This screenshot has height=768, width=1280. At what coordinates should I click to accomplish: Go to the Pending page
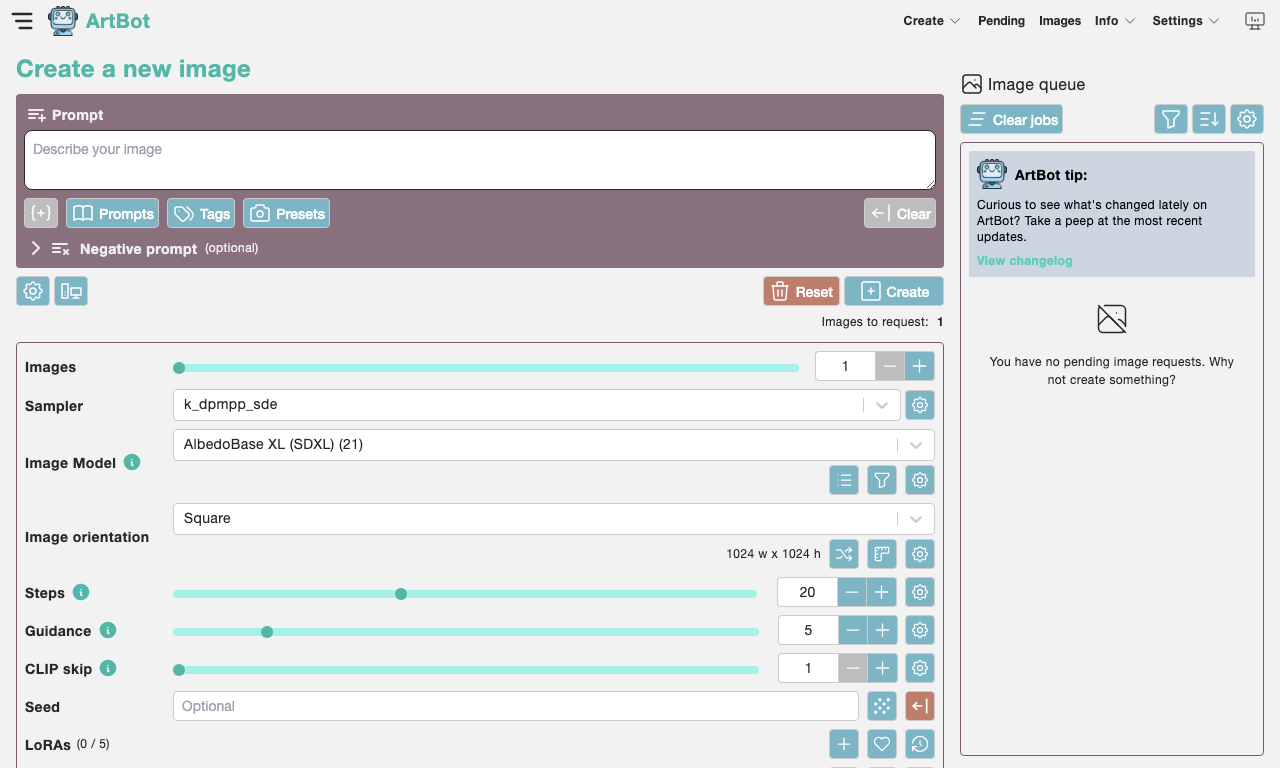[1001, 21]
